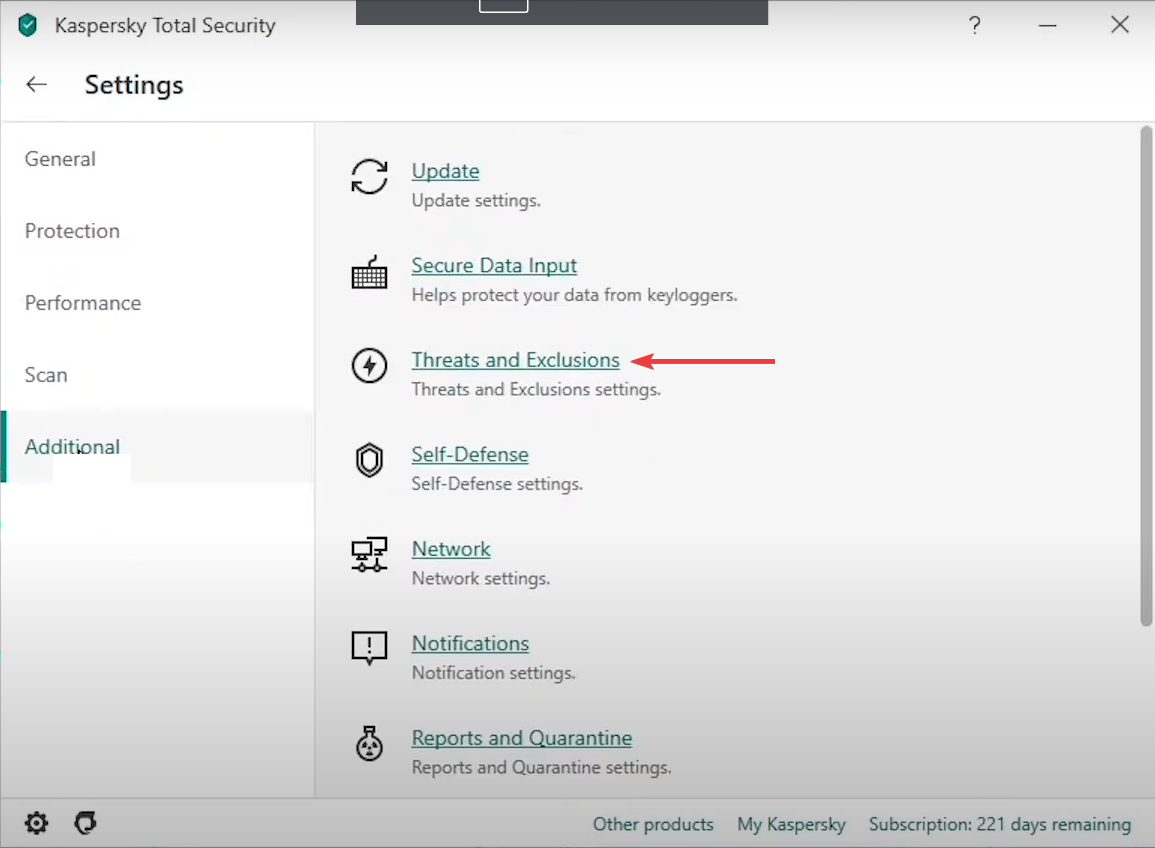Click the Kaspersky shield logo icon
Screen dimensions: 1155x848
[x=27, y=25]
